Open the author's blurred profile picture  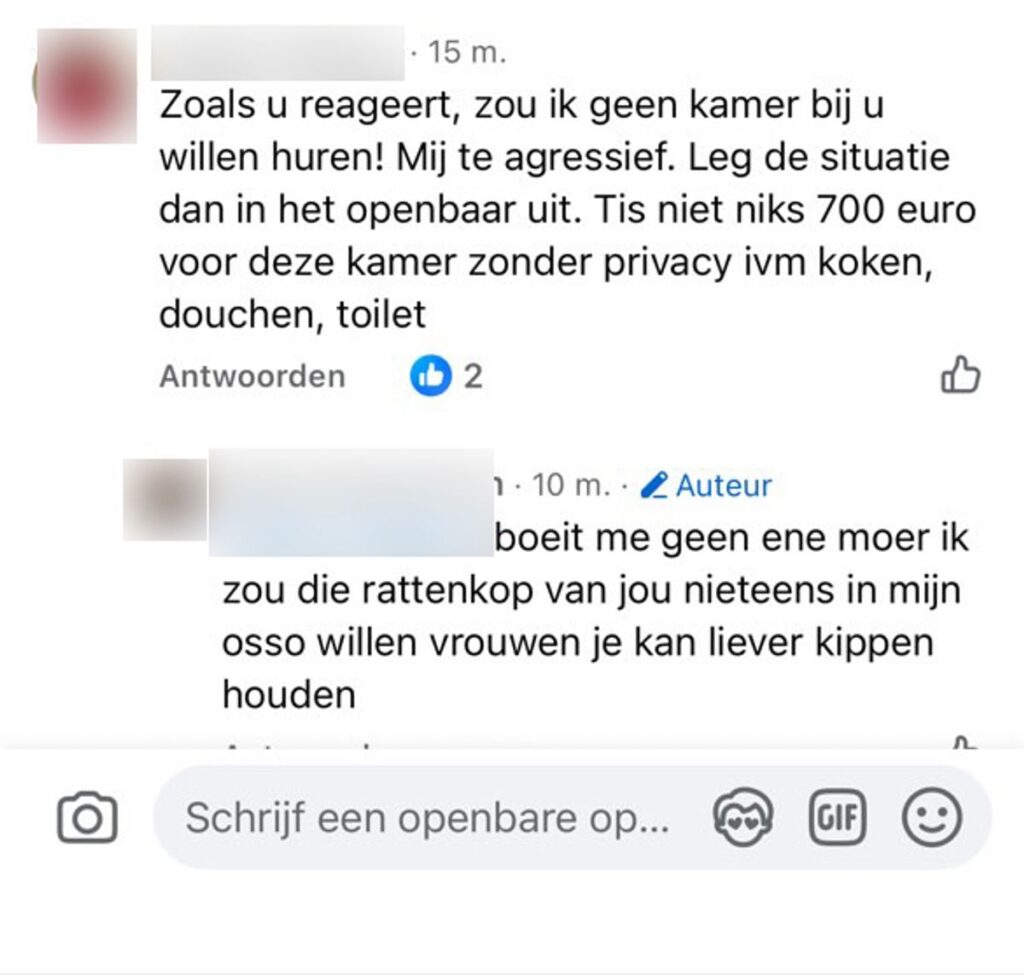[x=165, y=500]
